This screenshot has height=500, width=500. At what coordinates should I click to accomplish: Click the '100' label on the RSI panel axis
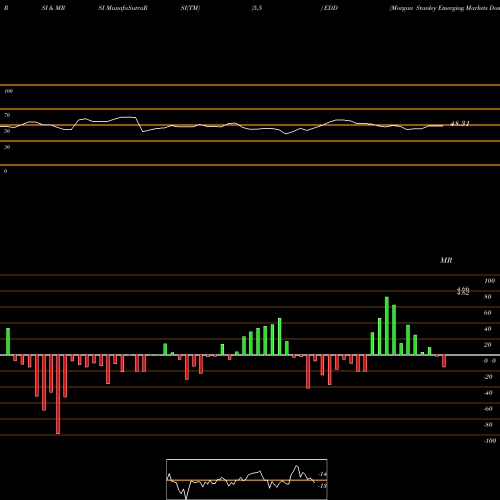(x=8, y=91)
